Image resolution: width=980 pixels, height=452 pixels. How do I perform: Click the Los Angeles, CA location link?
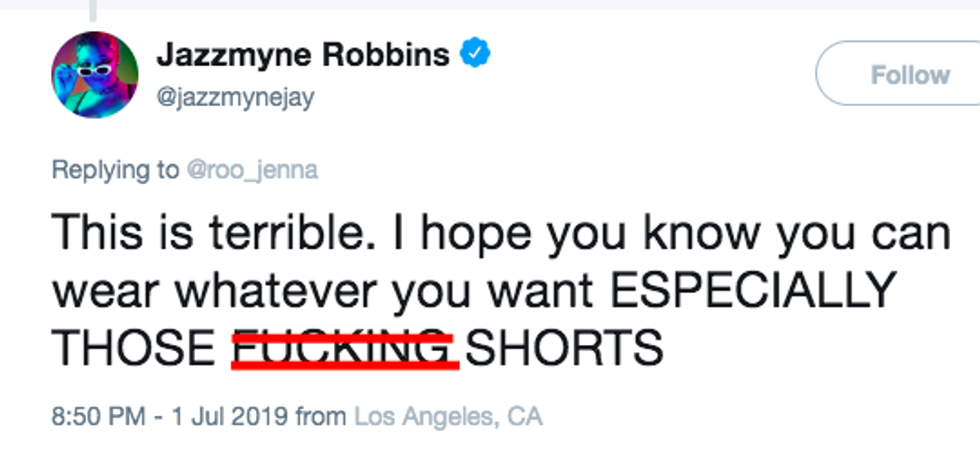448,415
